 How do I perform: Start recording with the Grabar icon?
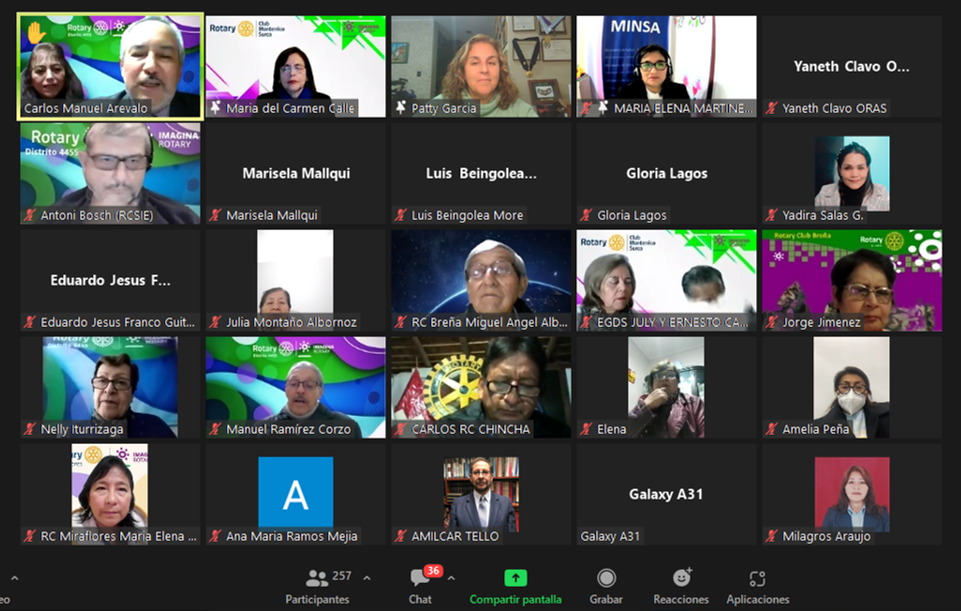(x=606, y=578)
